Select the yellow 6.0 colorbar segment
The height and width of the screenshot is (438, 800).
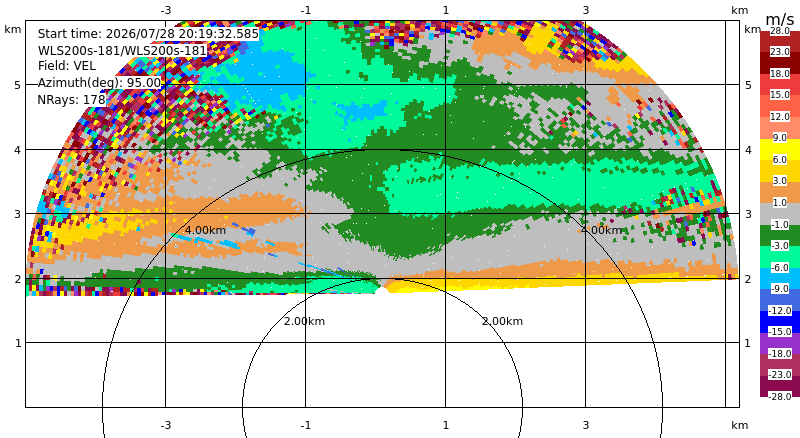click(x=780, y=150)
